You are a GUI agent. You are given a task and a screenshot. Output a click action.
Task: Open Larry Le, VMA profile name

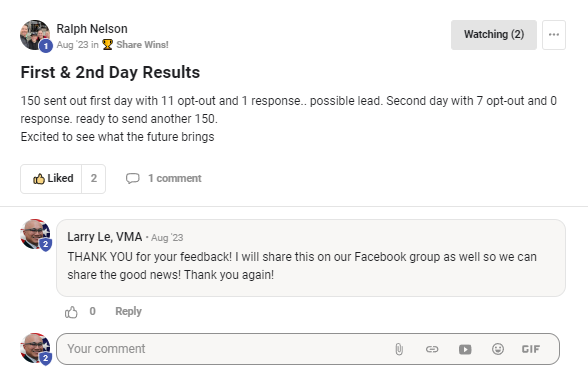(x=105, y=237)
